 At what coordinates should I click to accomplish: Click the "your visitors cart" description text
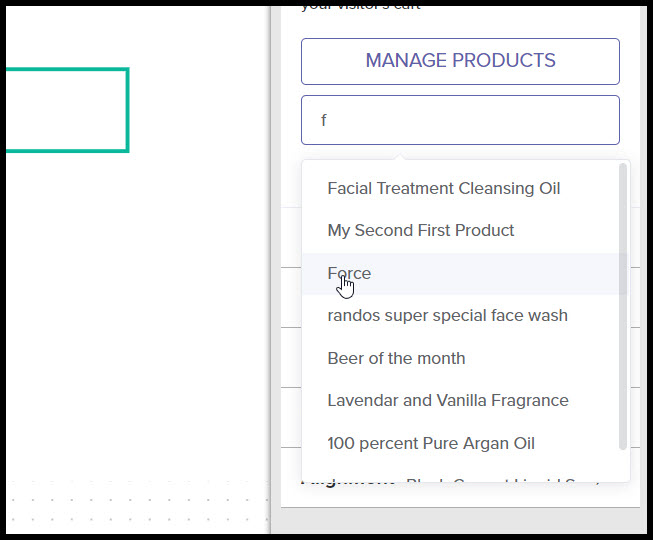(360, 6)
